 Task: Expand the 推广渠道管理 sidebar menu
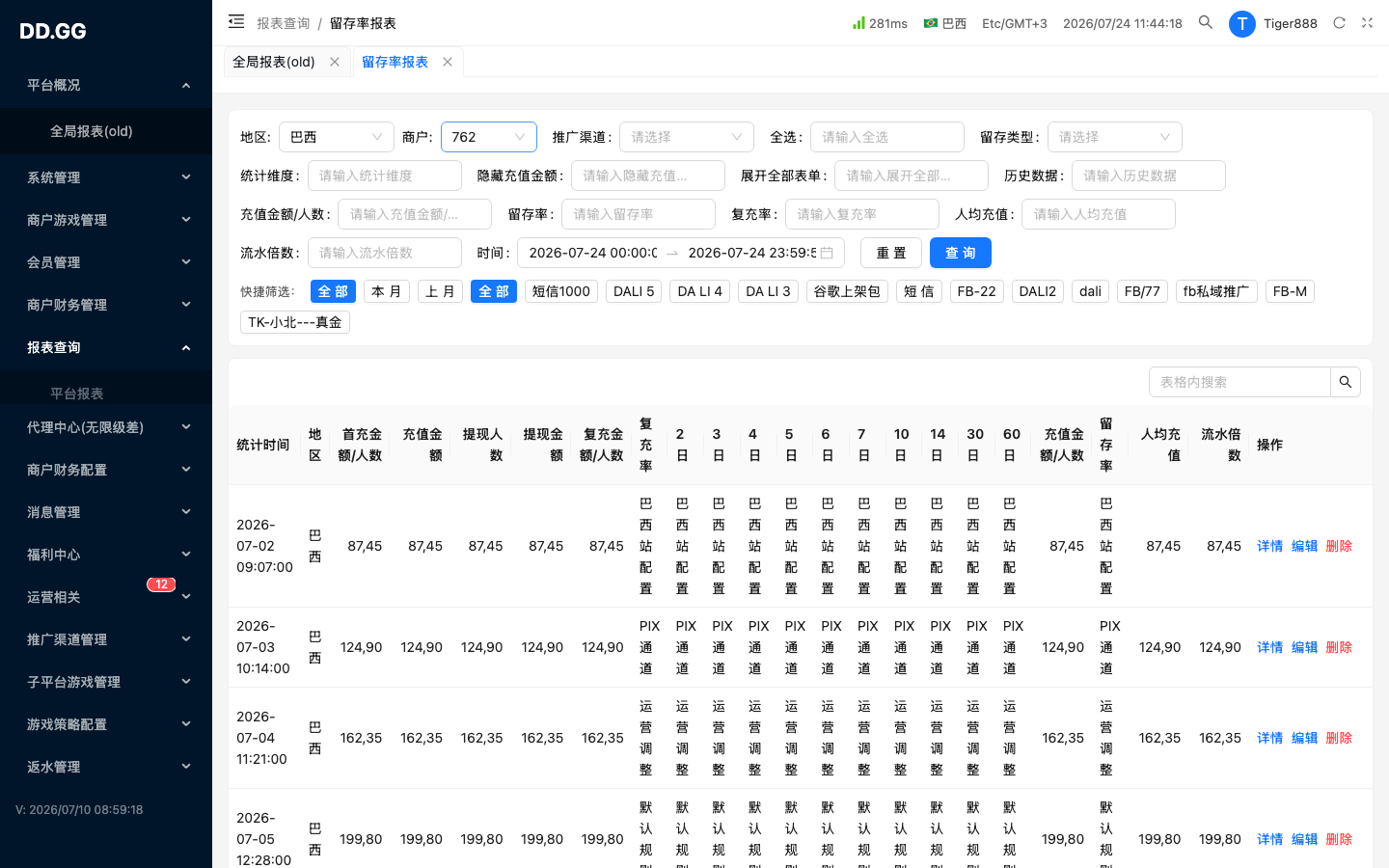106,639
